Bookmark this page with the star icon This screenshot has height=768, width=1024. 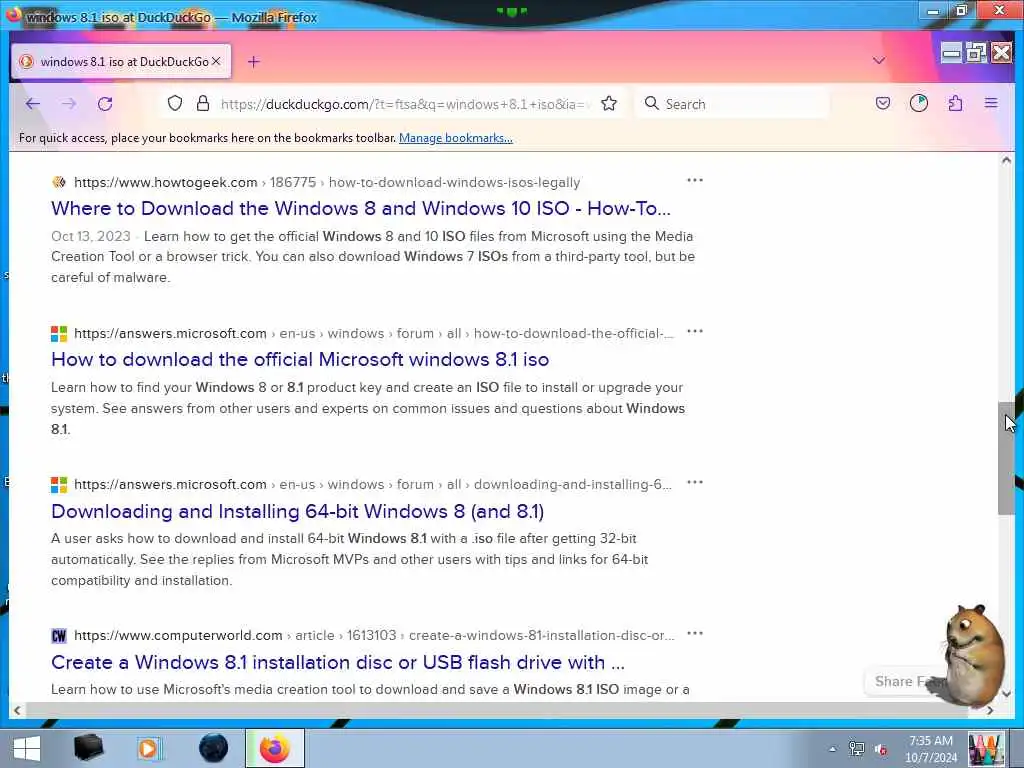609,104
